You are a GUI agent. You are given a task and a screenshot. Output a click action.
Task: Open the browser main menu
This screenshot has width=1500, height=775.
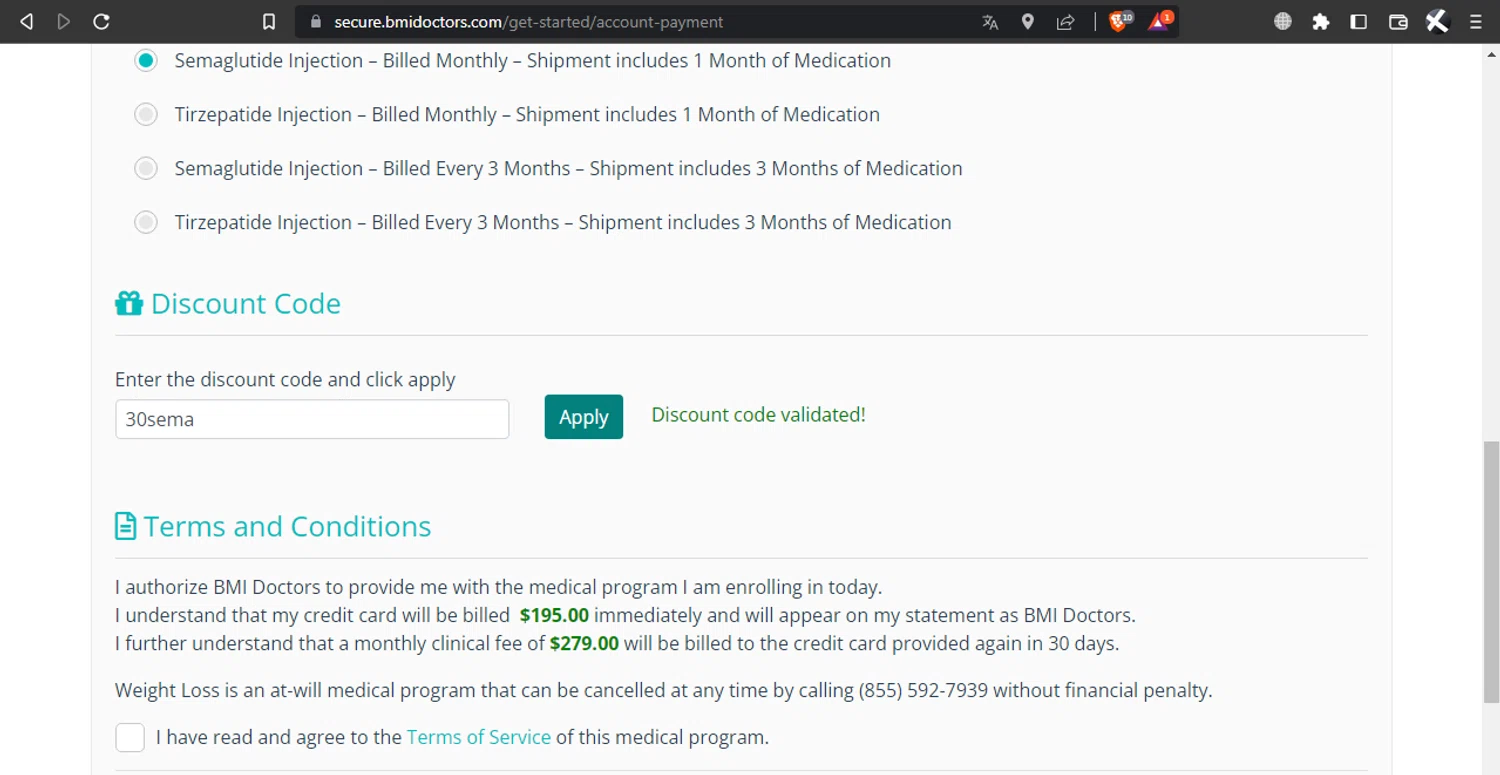click(x=1476, y=22)
